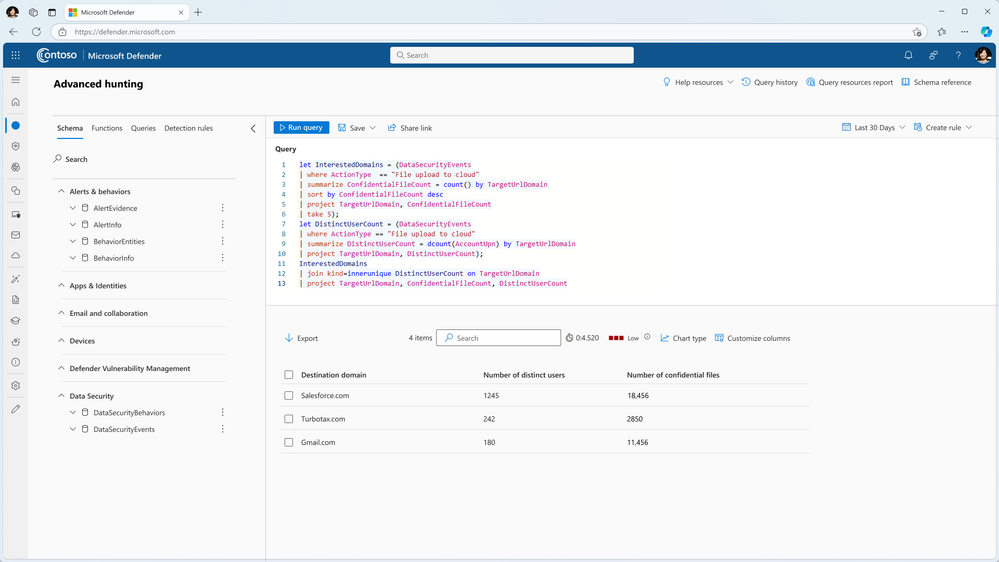Open Schema reference
The image size is (999, 562).
tap(936, 82)
